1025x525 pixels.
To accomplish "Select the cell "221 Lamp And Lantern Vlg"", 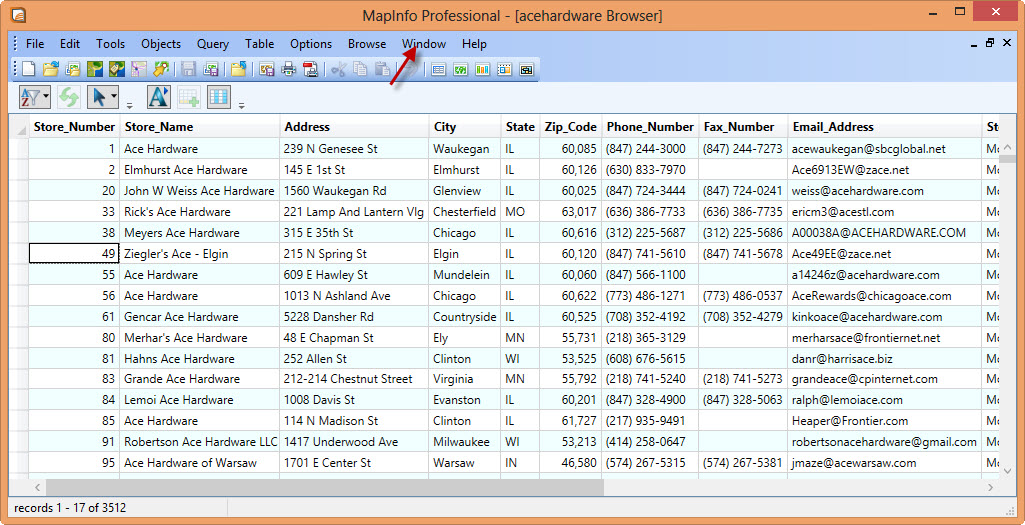I will (354, 212).
